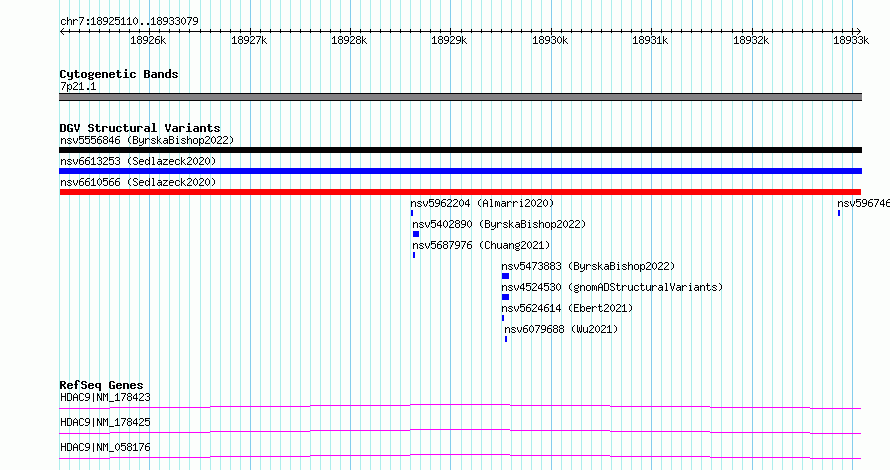Click the right arrowhead of the ruler
Screen dimensions: 890x470
click(x=859, y=32)
